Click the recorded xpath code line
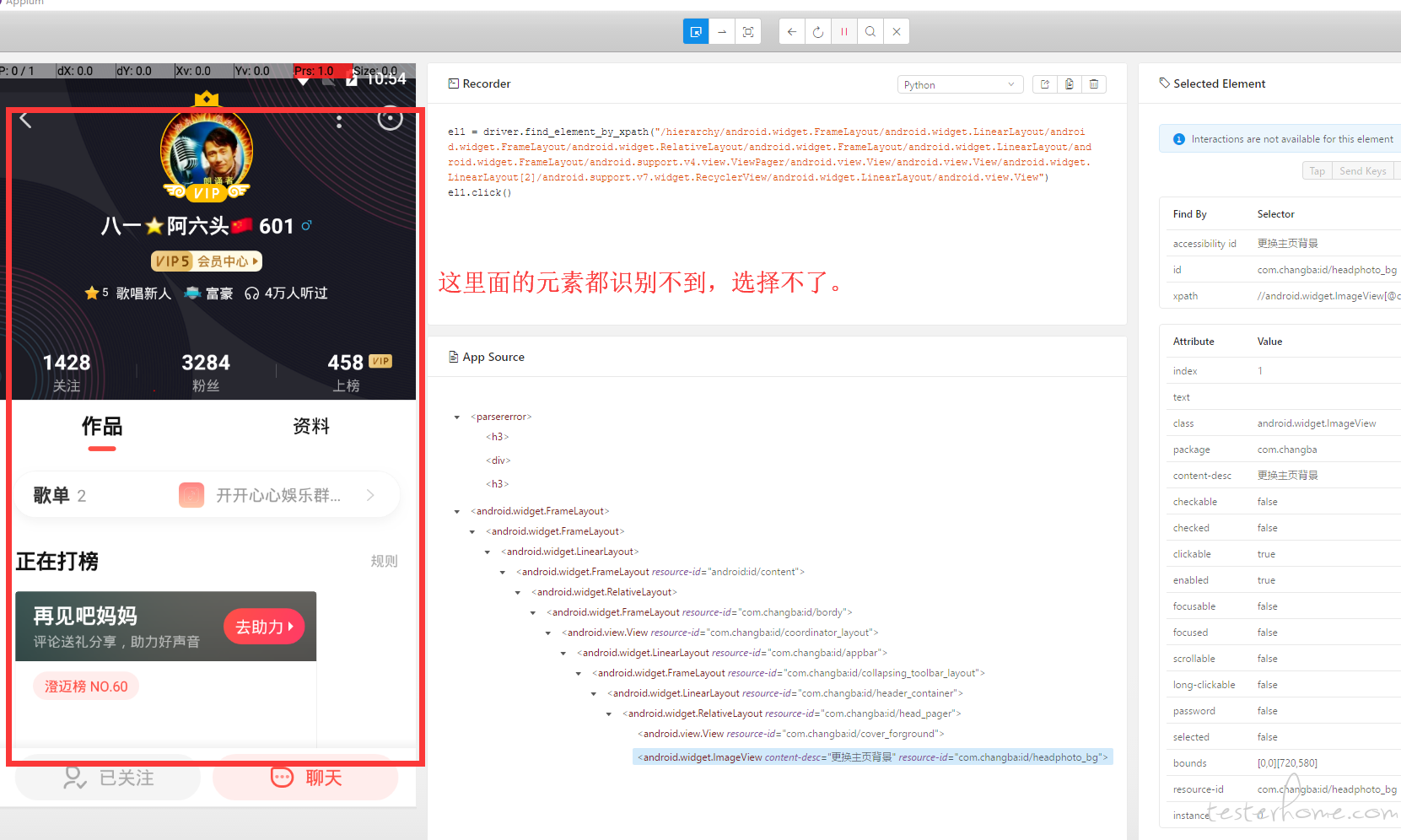 coord(769,154)
